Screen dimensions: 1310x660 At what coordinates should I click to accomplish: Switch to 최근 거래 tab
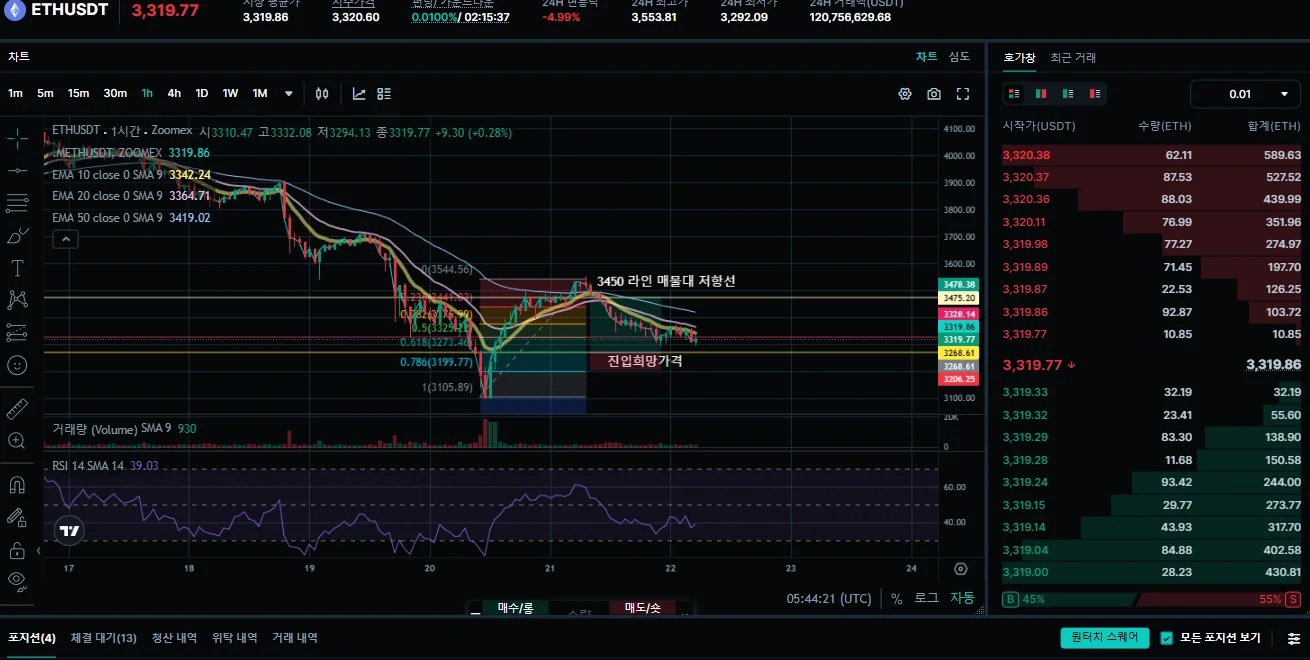coord(1073,58)
